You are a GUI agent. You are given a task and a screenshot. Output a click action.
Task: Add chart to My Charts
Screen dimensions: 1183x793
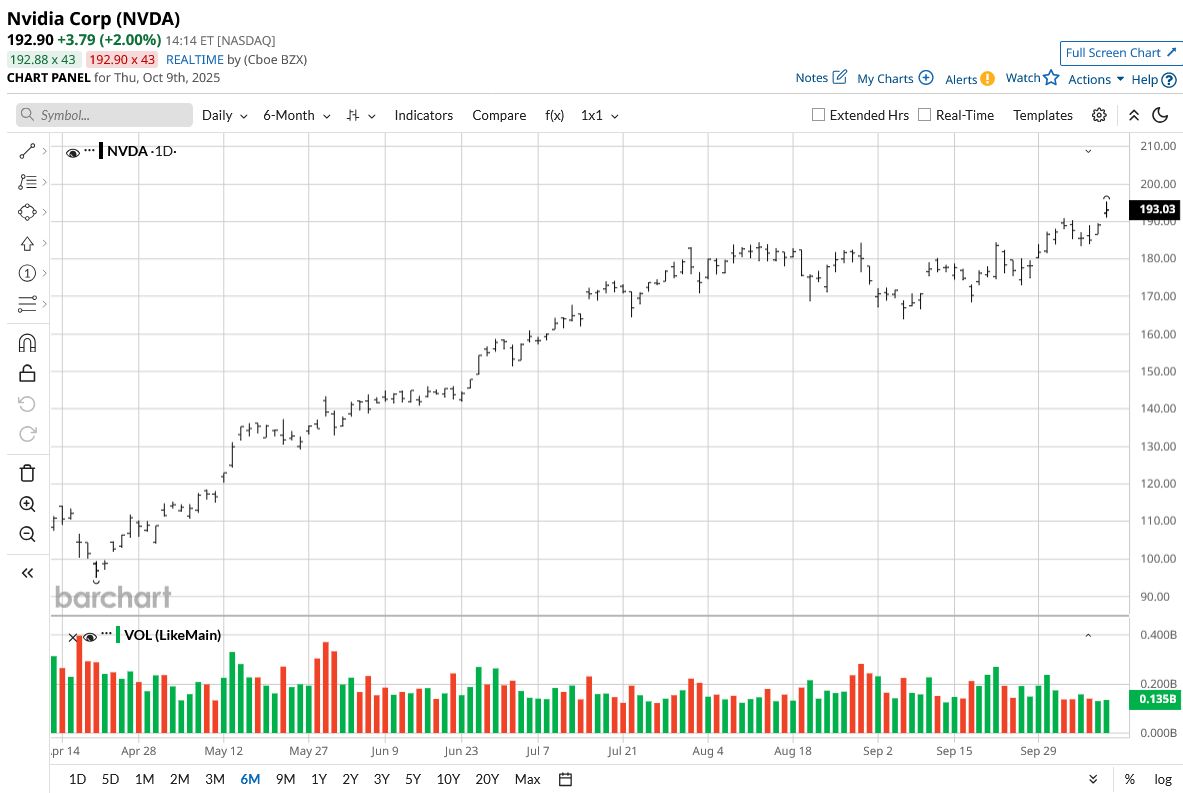[895, 78]
